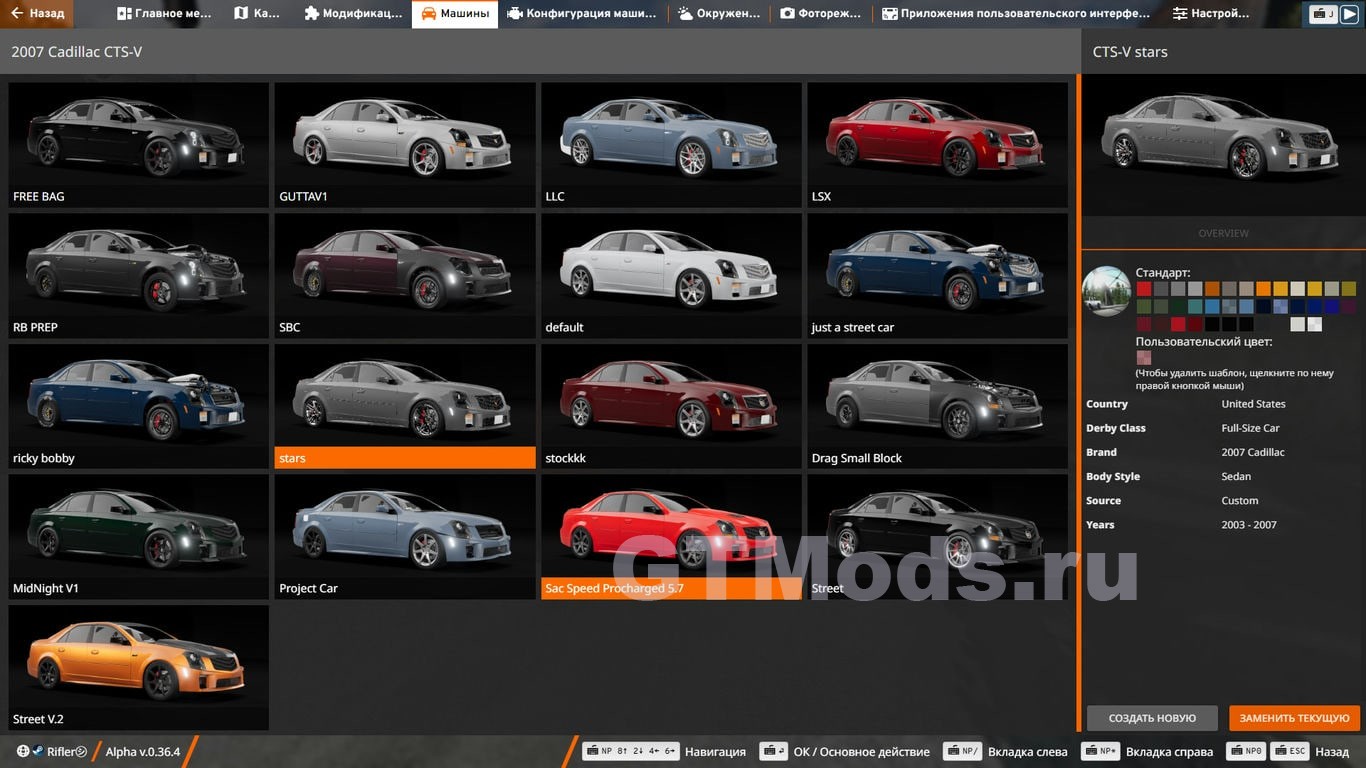The height and width of the screenshot is (768, 1366).
Task: Open Приложения пользовательского интерфейса tab
Action: click(x=1016, y=14)
